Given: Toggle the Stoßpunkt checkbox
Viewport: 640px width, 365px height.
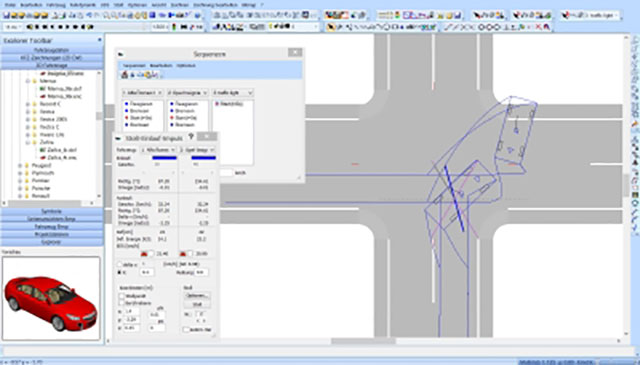Looking at the screenshot, I should pyautogui.click(x=122, y=296).
